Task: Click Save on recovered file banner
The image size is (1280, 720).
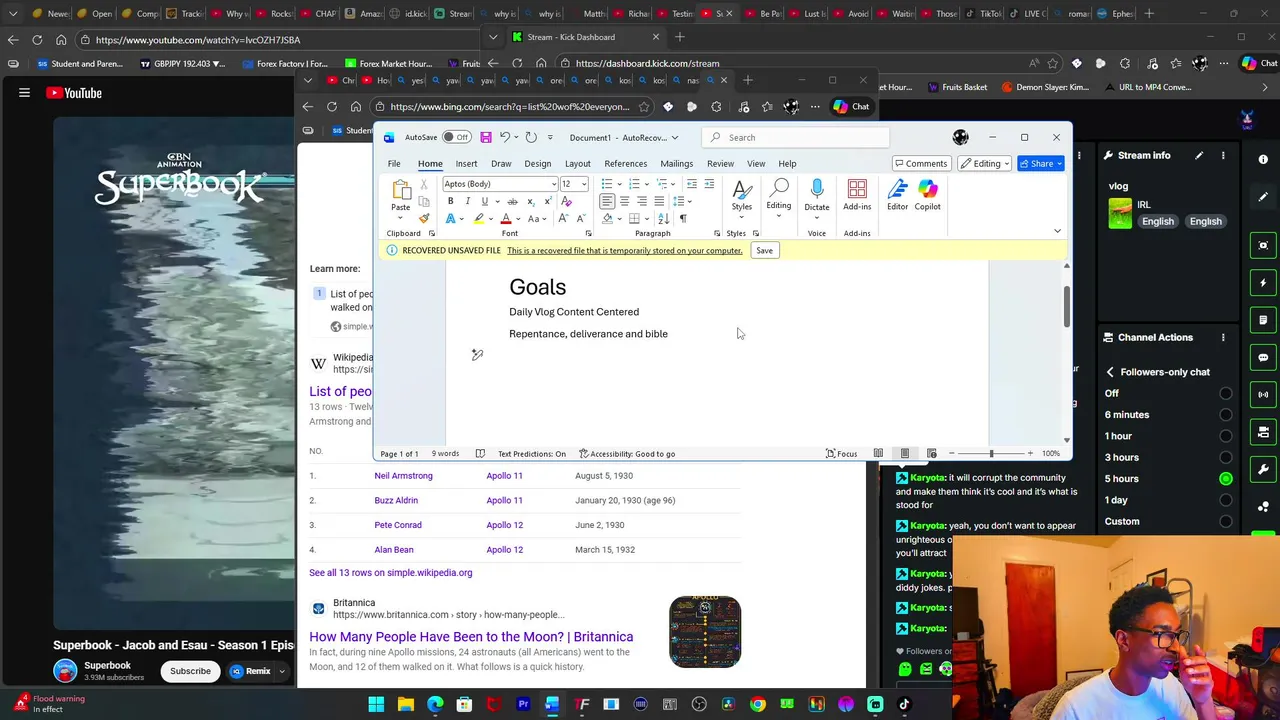Action: (x=764, y=250)
